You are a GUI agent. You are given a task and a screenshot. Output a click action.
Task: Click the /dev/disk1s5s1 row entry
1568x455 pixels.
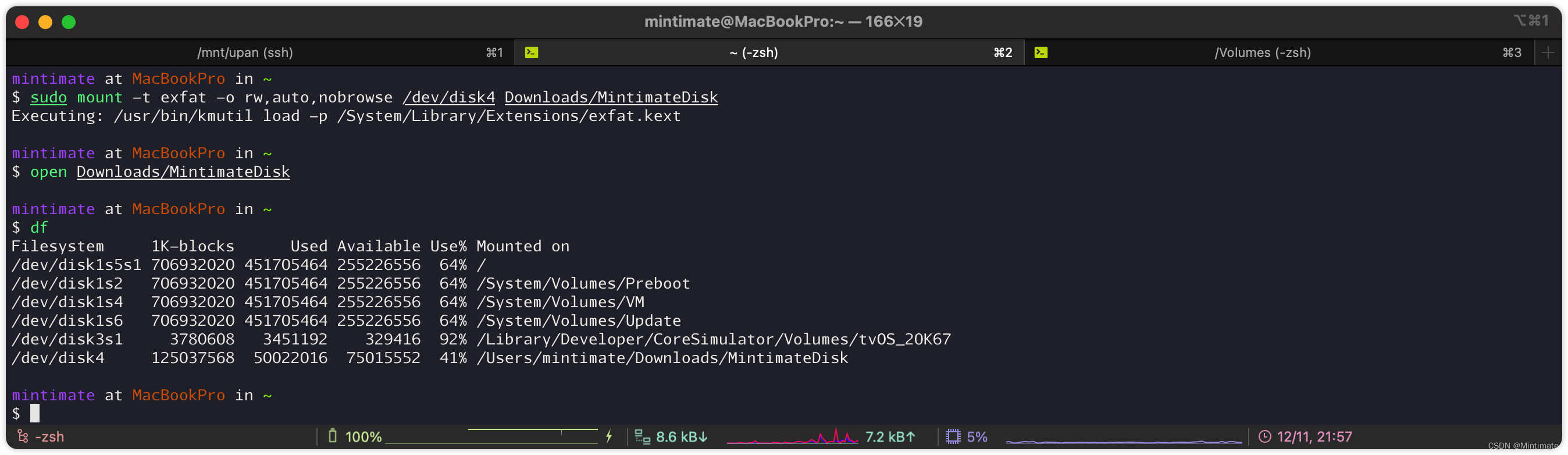[x=76, y=265]
